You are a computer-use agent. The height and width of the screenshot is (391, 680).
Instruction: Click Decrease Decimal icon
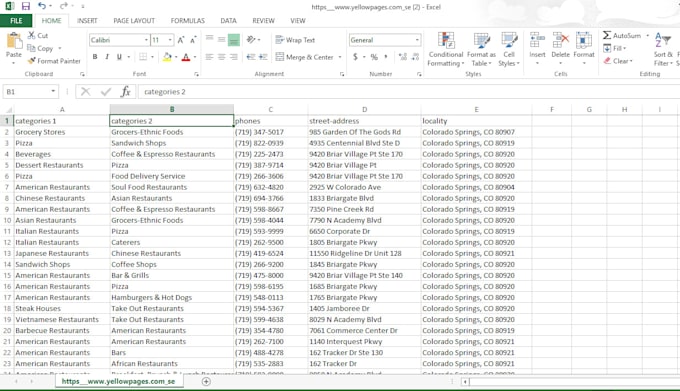click(415, 57)
